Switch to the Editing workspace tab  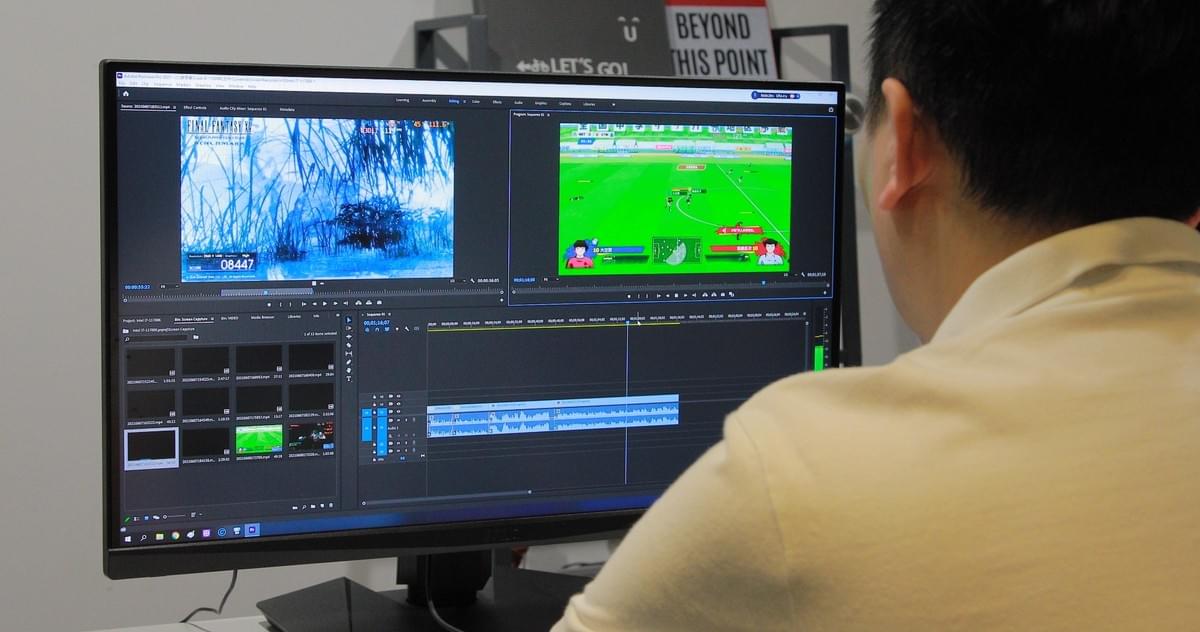pos(454,102)
